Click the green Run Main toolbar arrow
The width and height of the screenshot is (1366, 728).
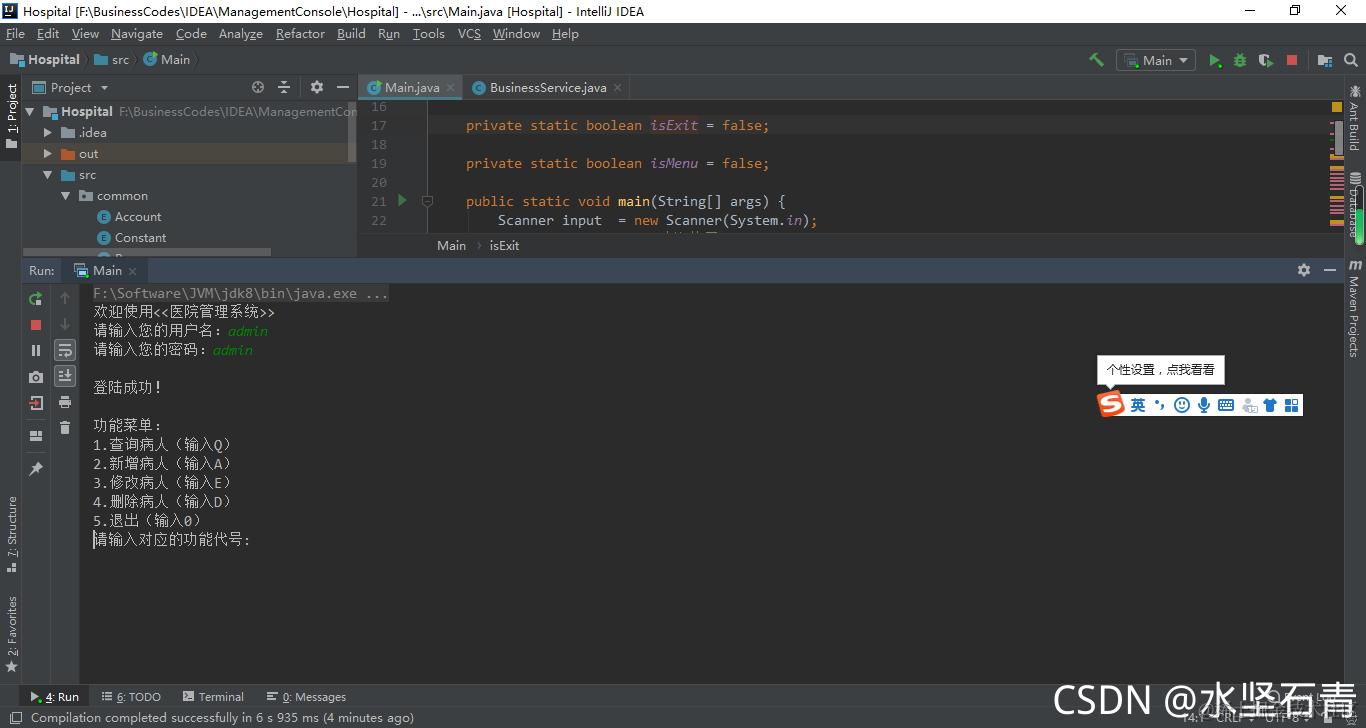(x=1214, y=60)
